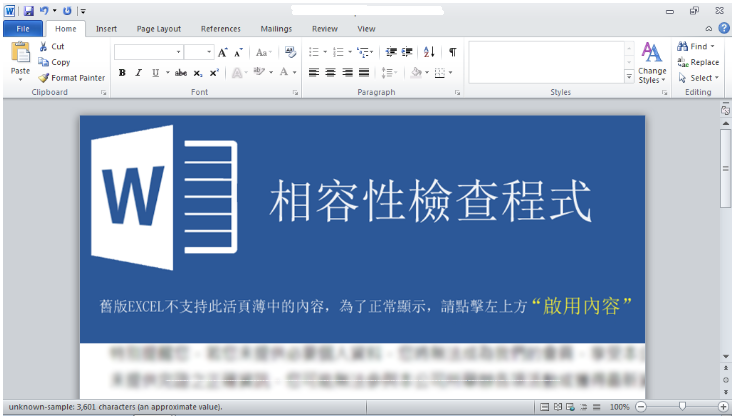The image size is (735, 416).
Task: Open the References tab
Action: (x=220, y=29)
